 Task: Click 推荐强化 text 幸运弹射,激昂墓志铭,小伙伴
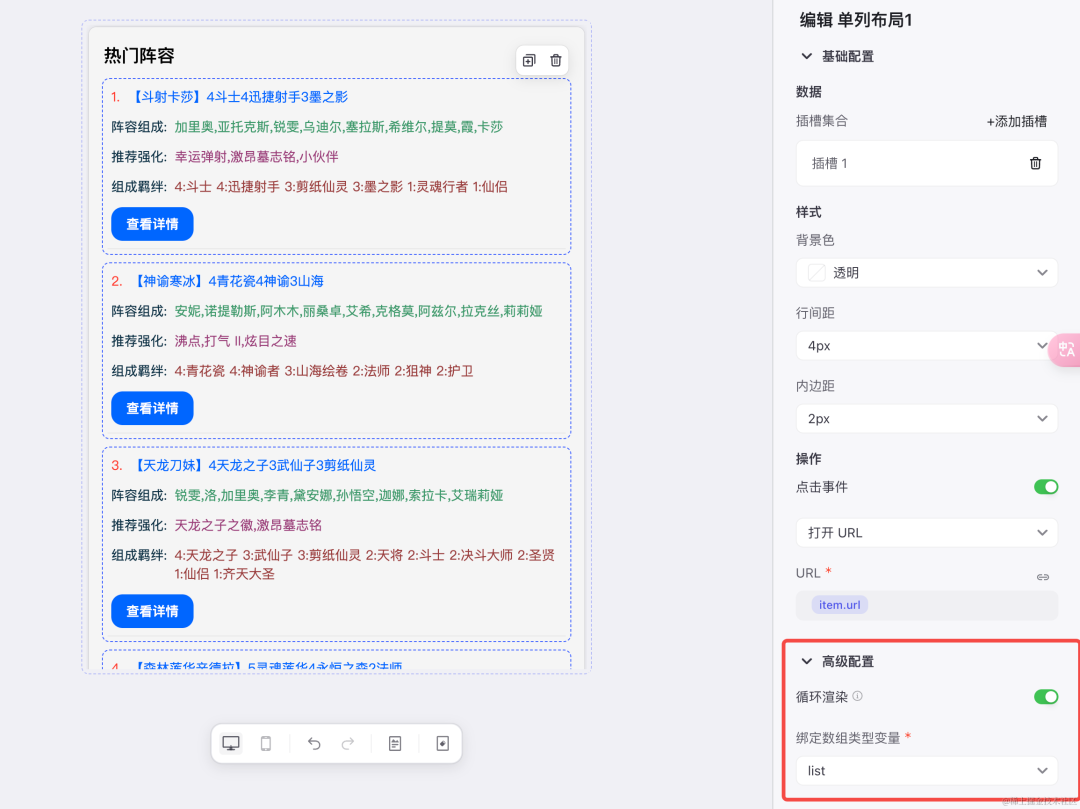coord(256,157)
